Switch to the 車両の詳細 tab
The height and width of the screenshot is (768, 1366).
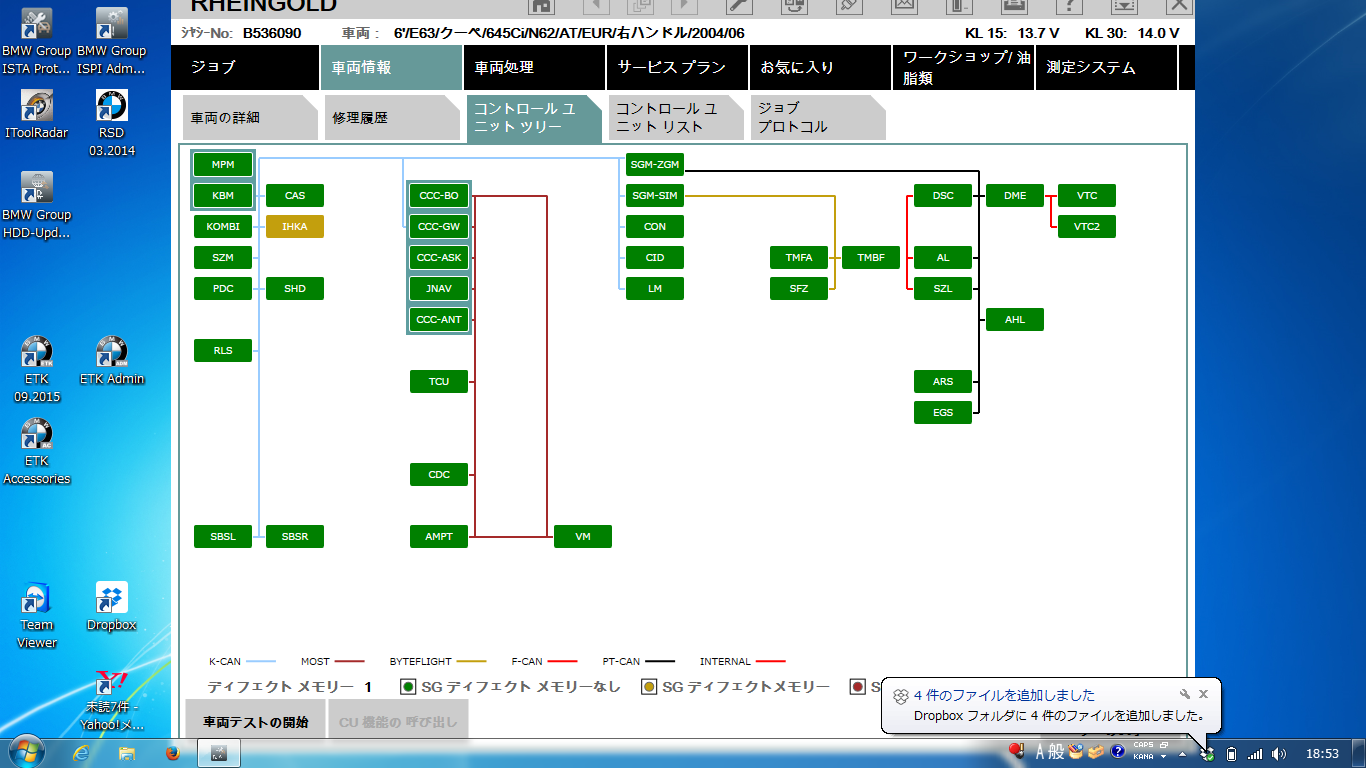tap(250, 118)
